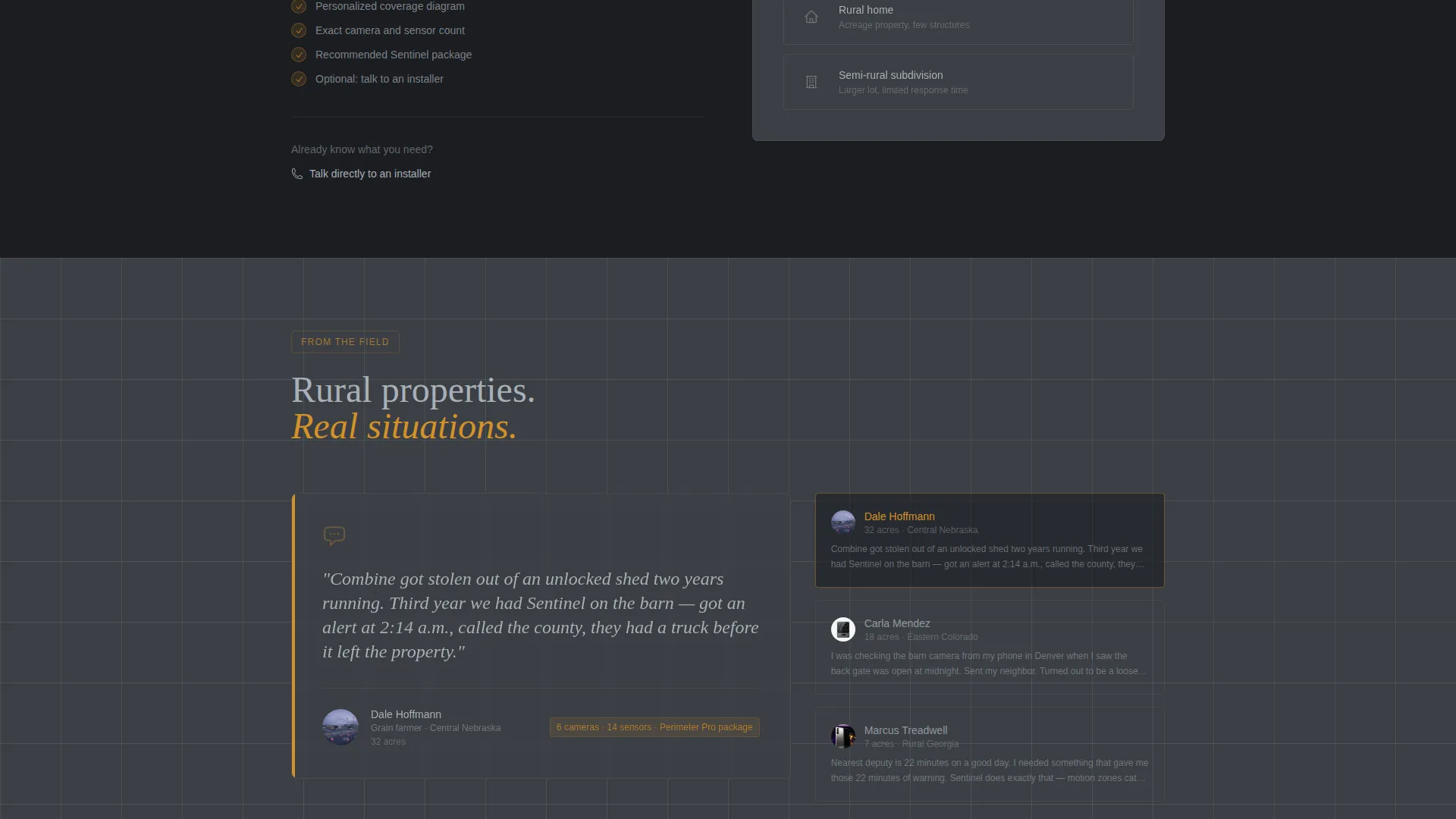Click 'Larger lot, limited response time' description

coord(903,90)
